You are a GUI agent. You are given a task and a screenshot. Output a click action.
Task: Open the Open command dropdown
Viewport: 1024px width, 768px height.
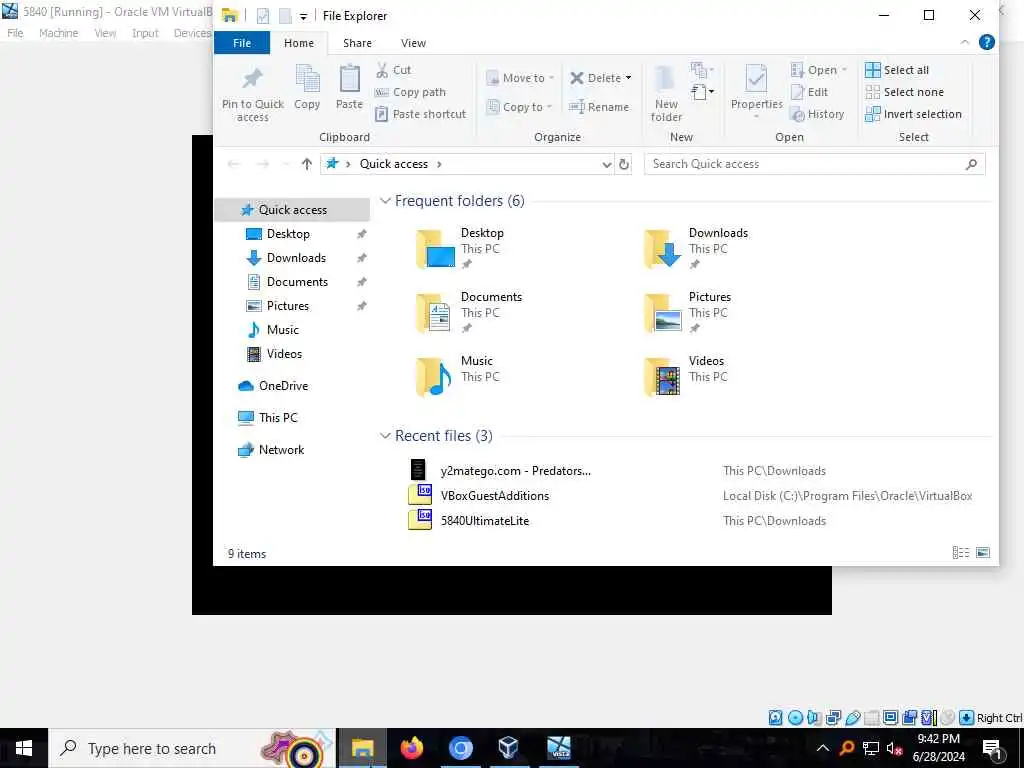click(x=844, y=70)
